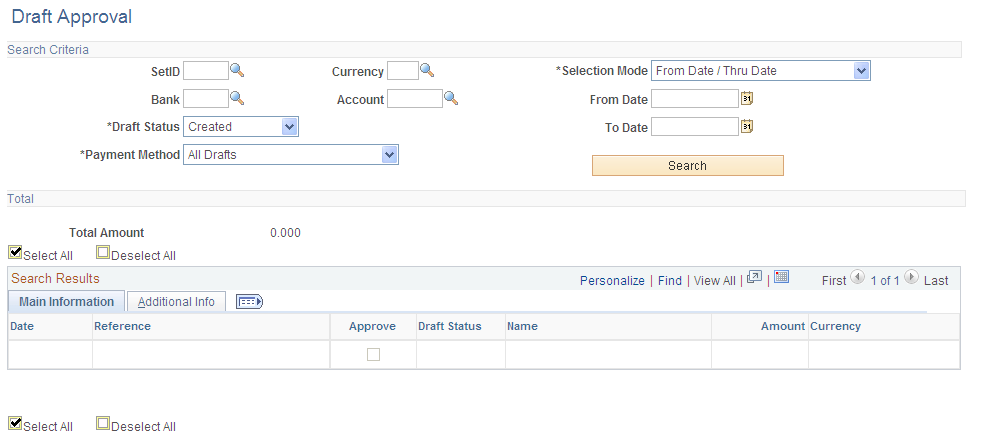The width and height of the screenshot is (986, 439).
Task: Click the Search button
Action: [x=687, y=165]
